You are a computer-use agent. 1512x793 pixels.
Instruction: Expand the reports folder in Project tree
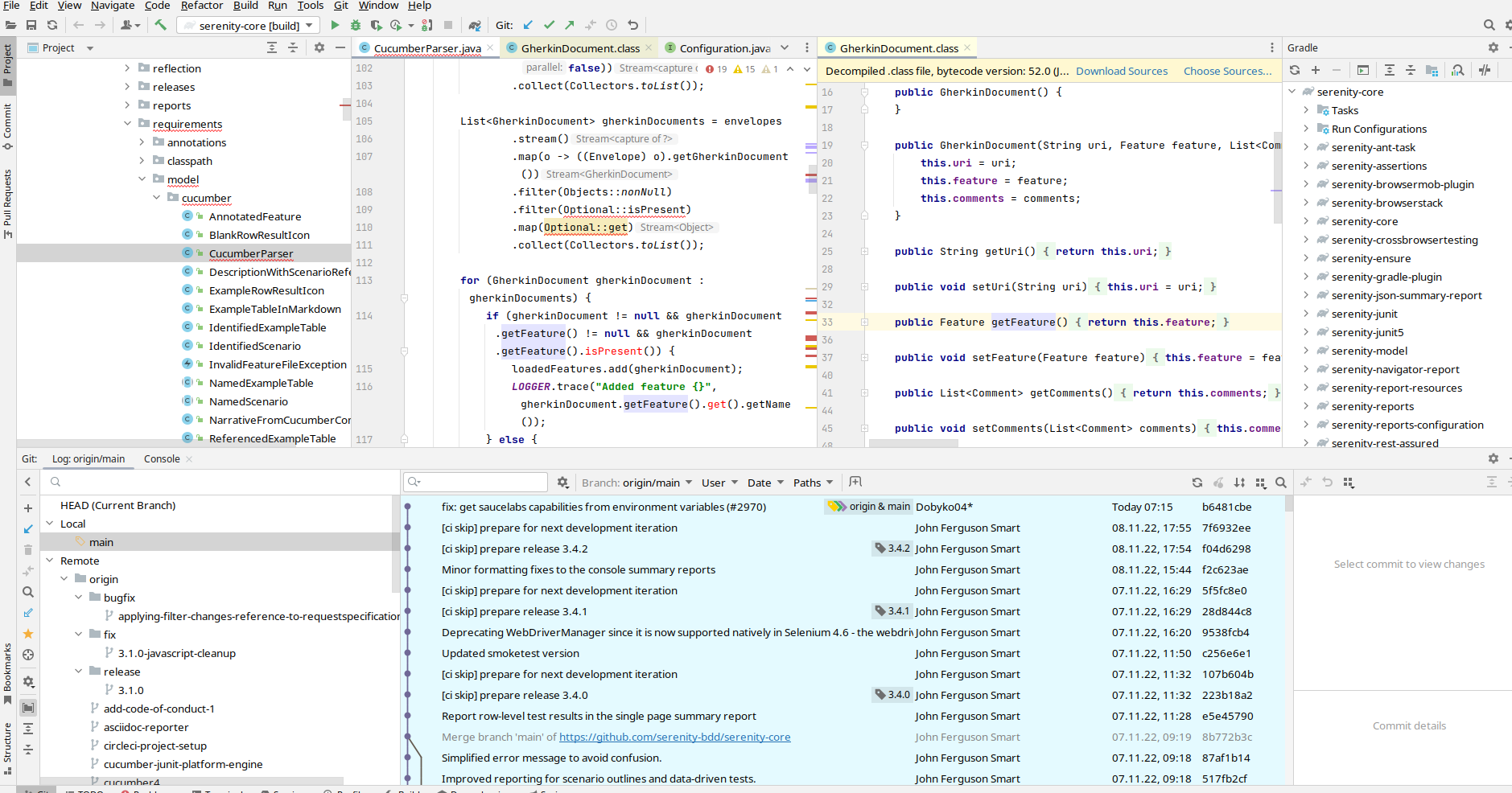(x=127, y=105)
